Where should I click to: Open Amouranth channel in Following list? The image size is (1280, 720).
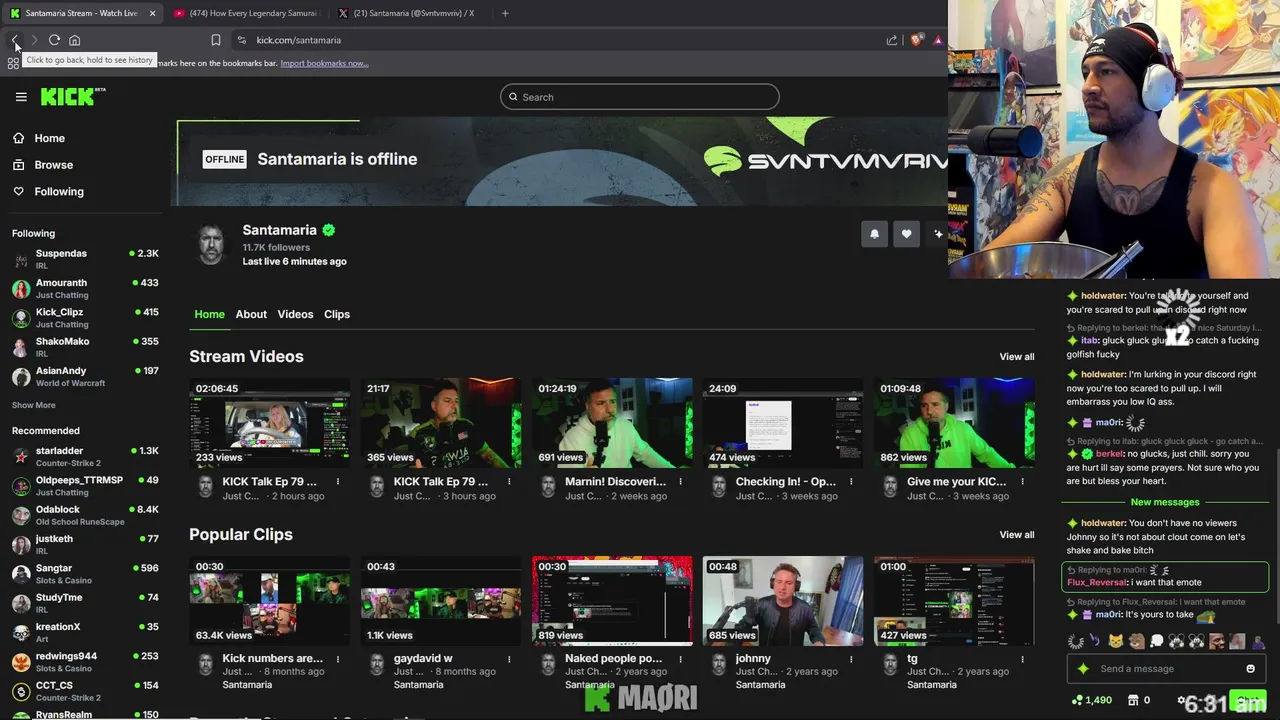85,288
